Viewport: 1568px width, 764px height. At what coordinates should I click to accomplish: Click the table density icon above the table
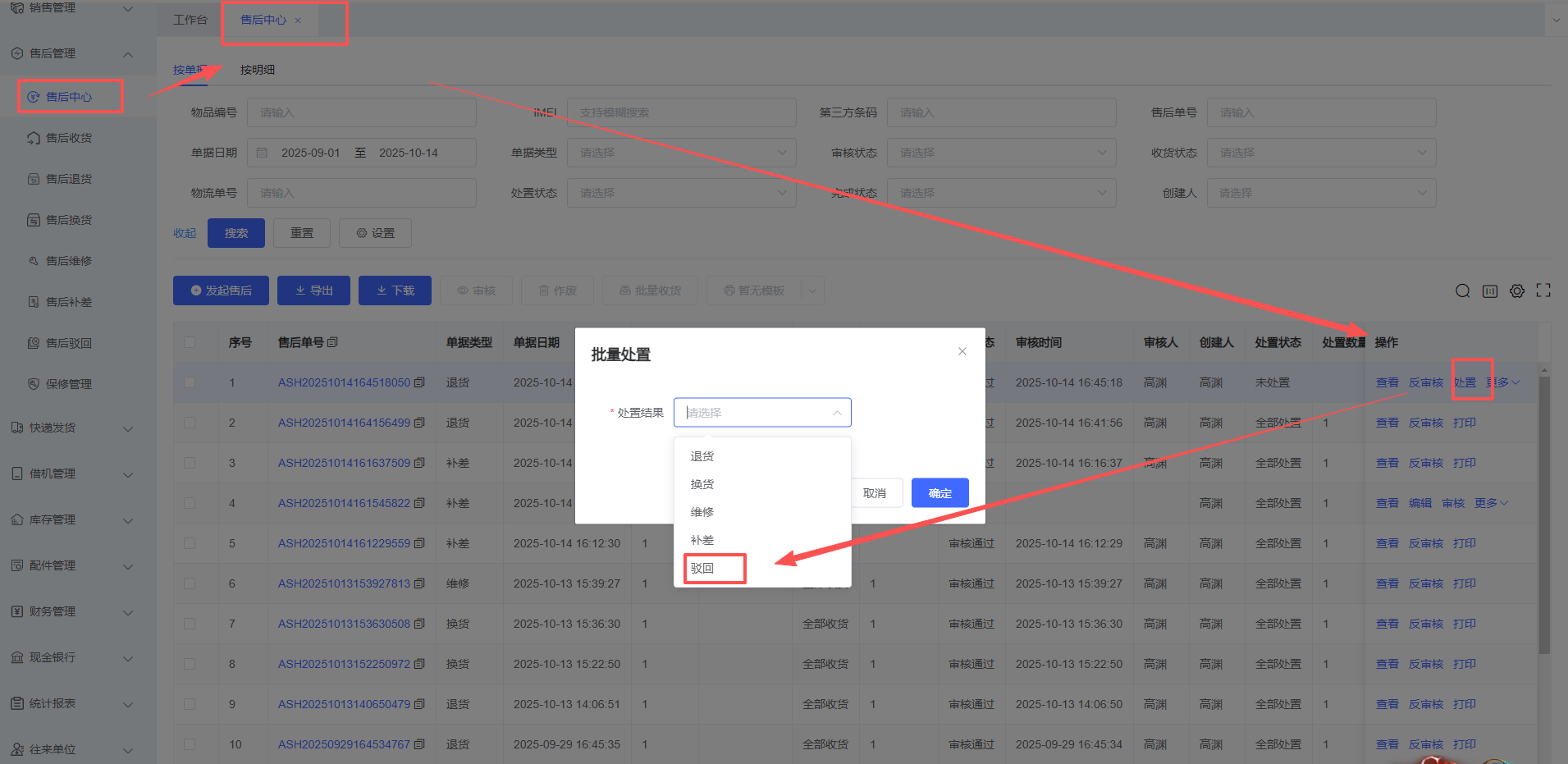pyautogui.click(x=1489, y=291)
